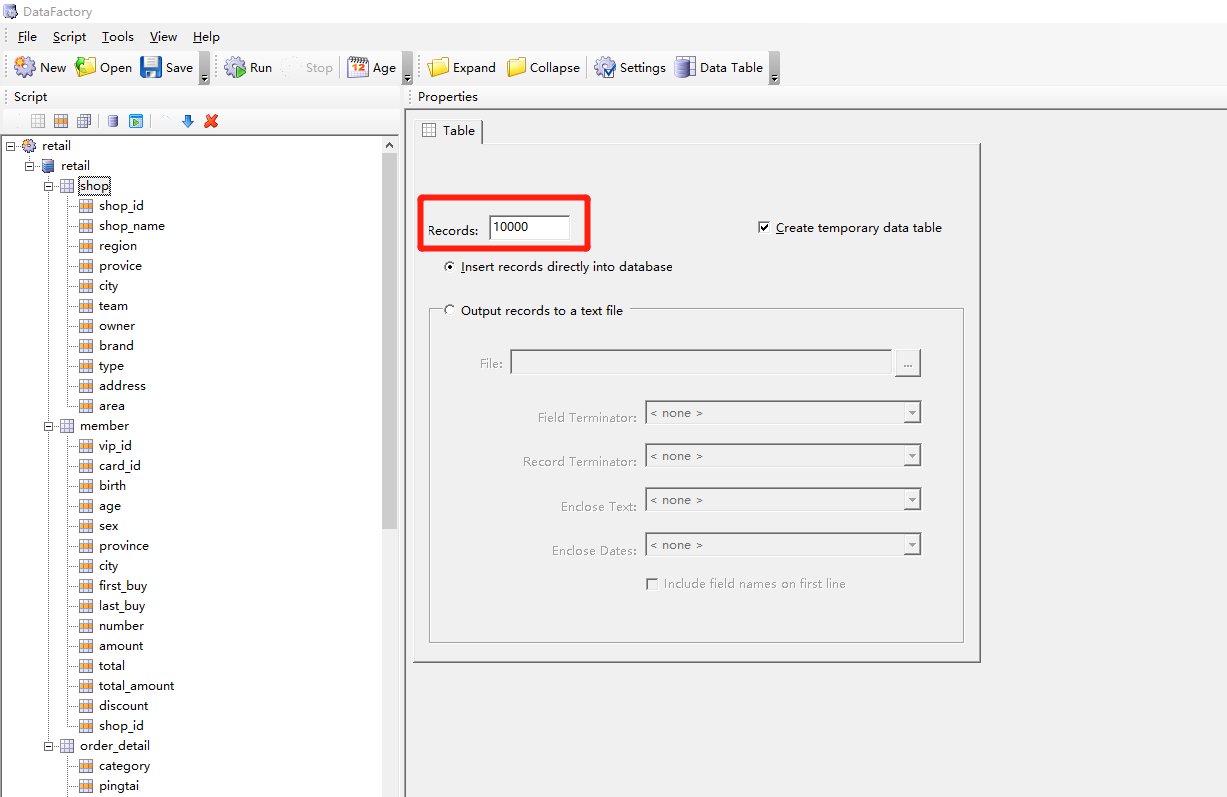Click the script tree vertical scrollbar

click(390, 341)
